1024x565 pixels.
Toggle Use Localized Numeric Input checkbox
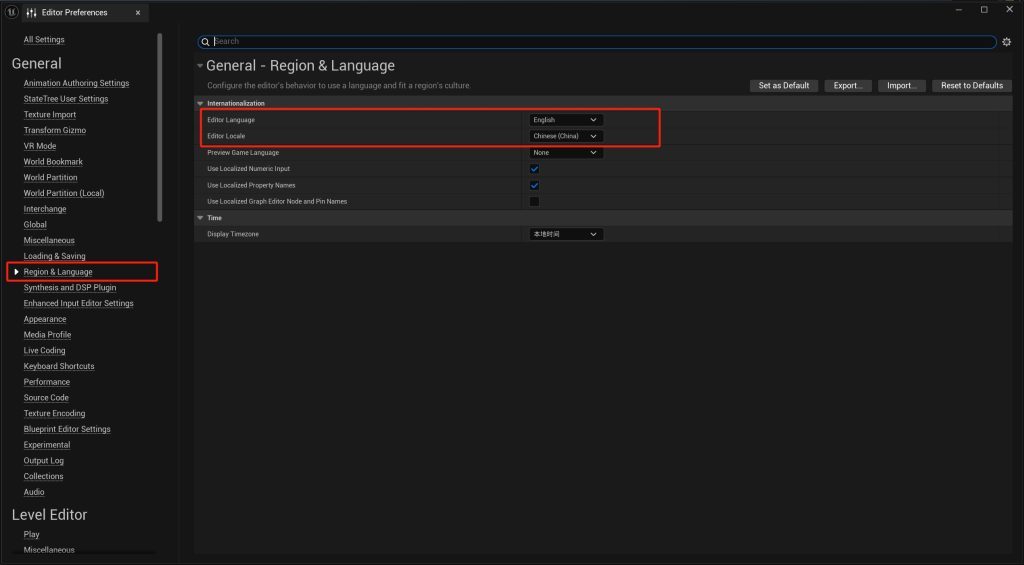534,169
